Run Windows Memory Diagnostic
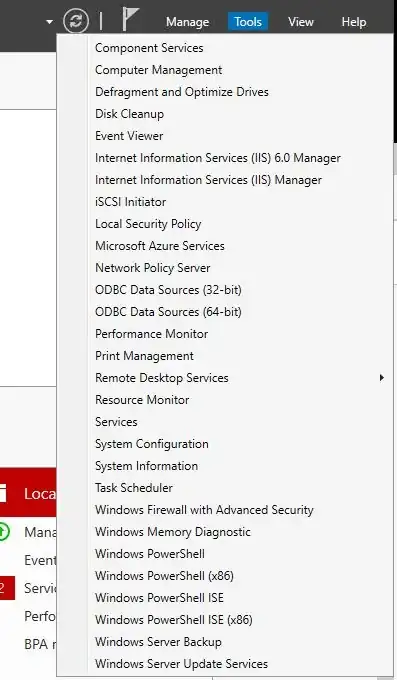 173,532
